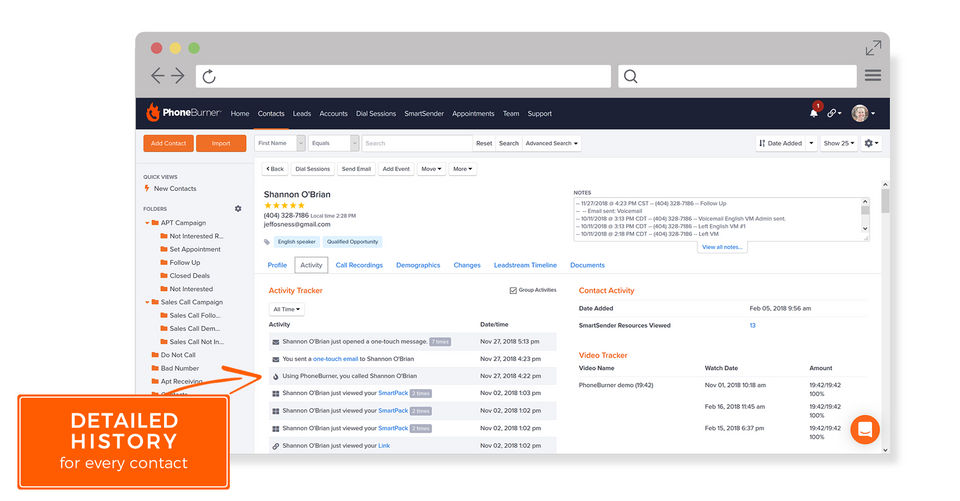Open SmartSender in top navigation

click(424, 114)
